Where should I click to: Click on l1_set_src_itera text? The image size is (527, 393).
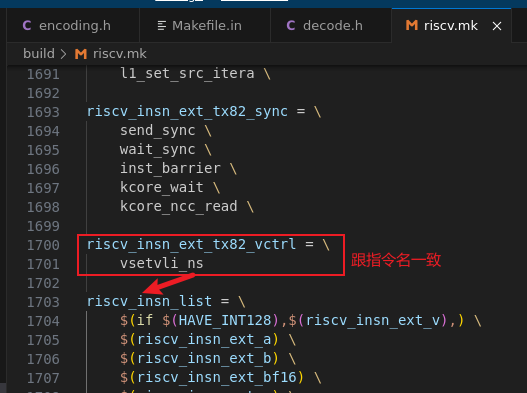[187, 74]
